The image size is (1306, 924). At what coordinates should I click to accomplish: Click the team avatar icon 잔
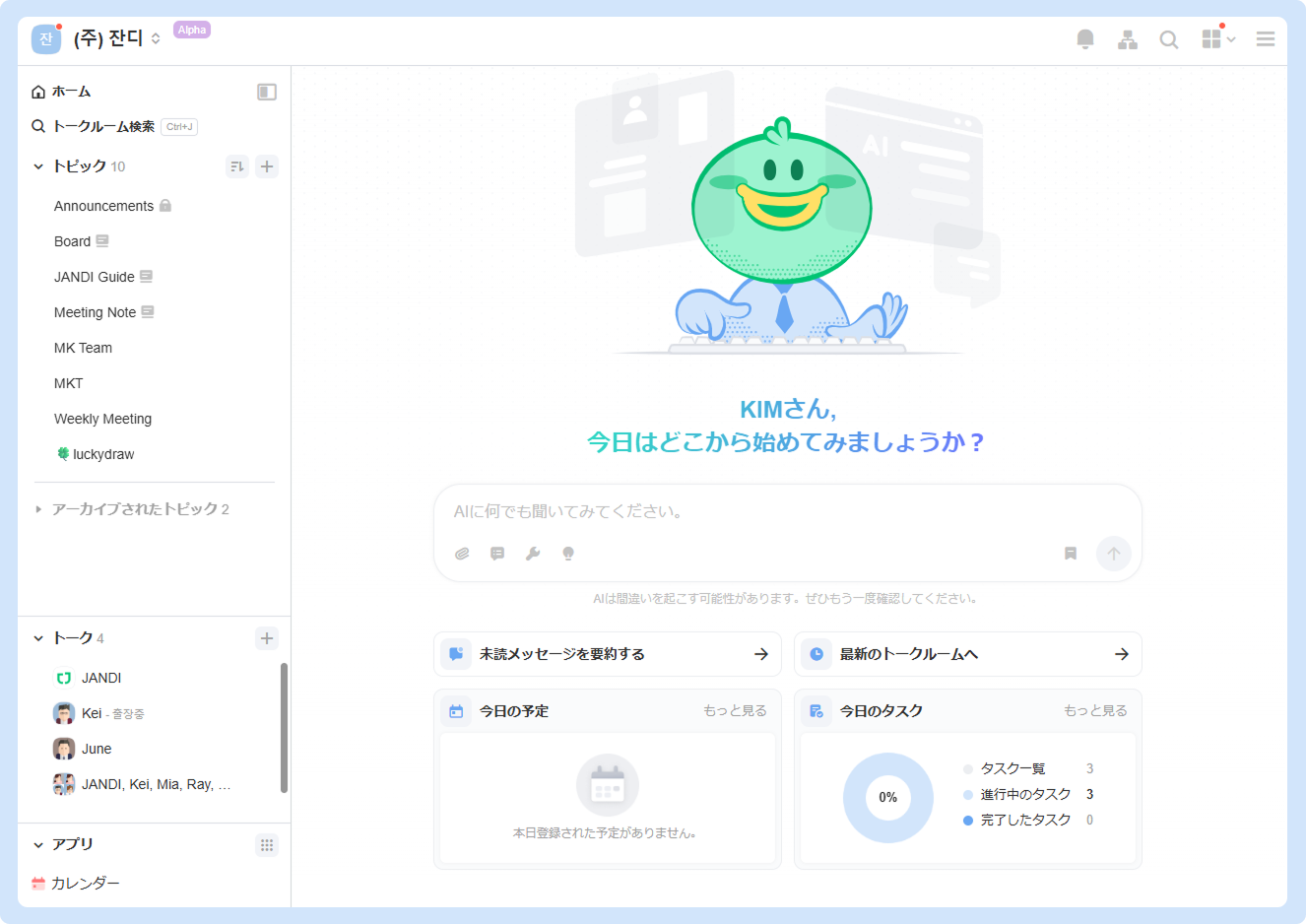tap(46, 39)
